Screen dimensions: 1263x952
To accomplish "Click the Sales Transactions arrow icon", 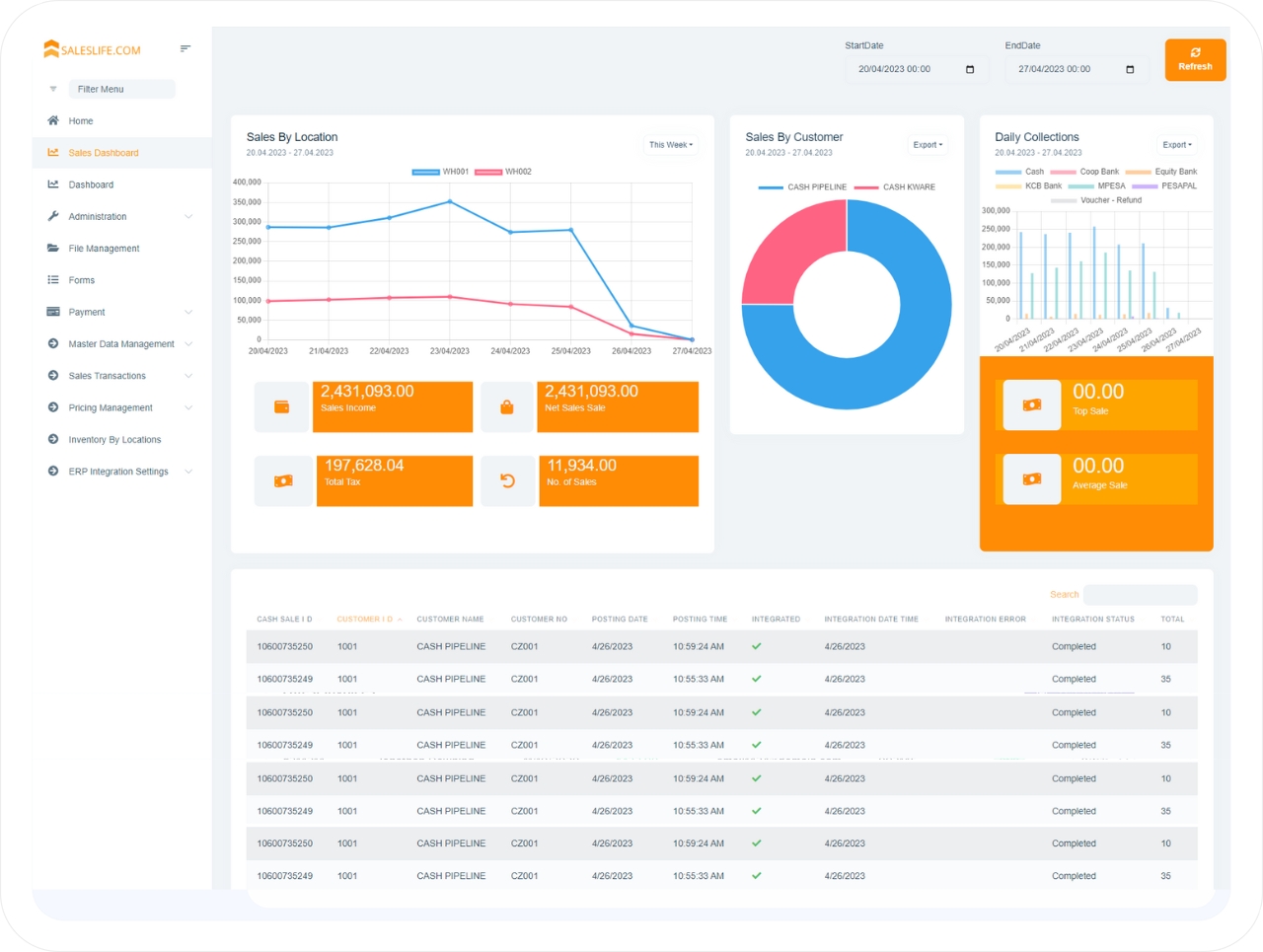I will point(53,375).
